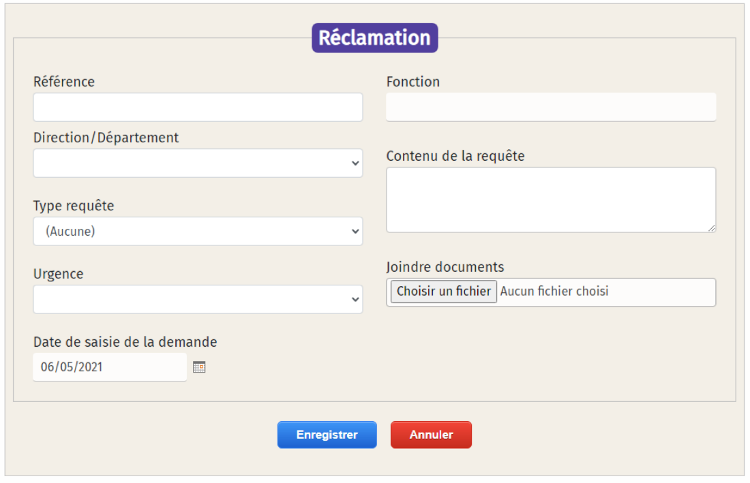Click the Joindre documents label

pos(445,267)
